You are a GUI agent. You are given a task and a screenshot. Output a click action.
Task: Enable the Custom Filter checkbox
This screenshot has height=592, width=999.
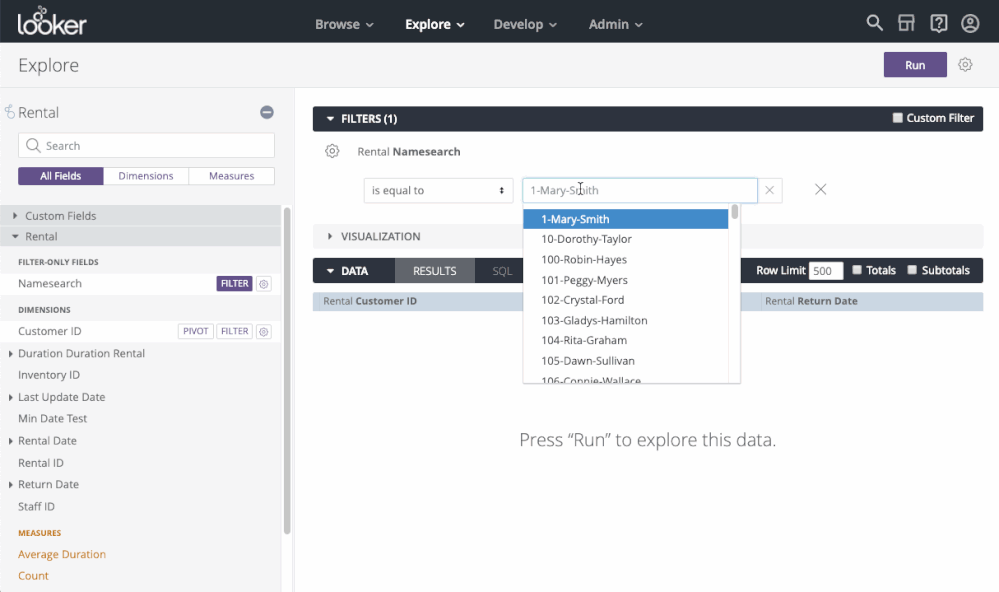(x=898, y=118)
